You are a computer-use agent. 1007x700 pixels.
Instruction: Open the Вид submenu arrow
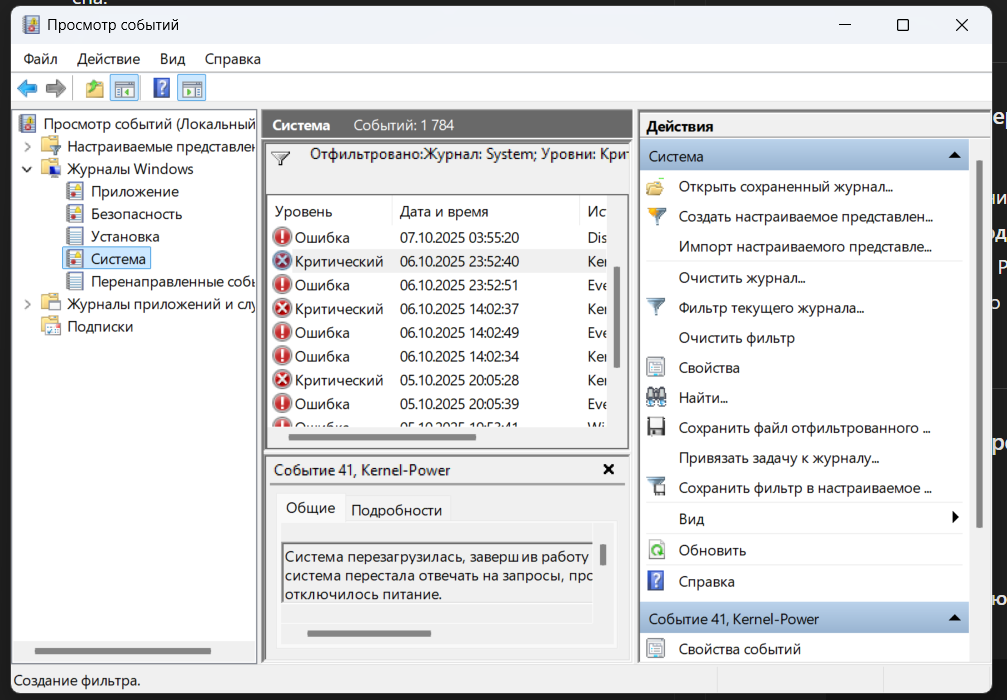click(955, 517)
